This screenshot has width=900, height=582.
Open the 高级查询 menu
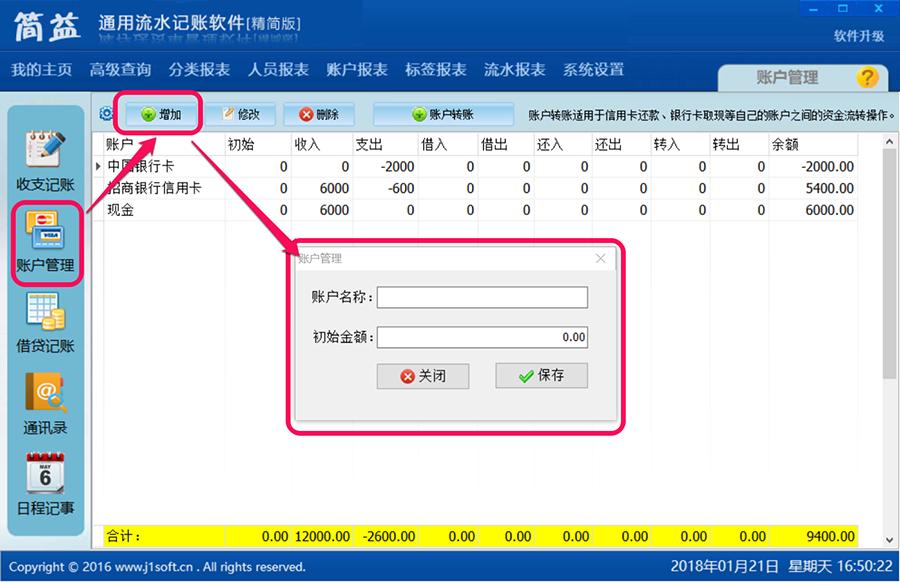point(121,69)
